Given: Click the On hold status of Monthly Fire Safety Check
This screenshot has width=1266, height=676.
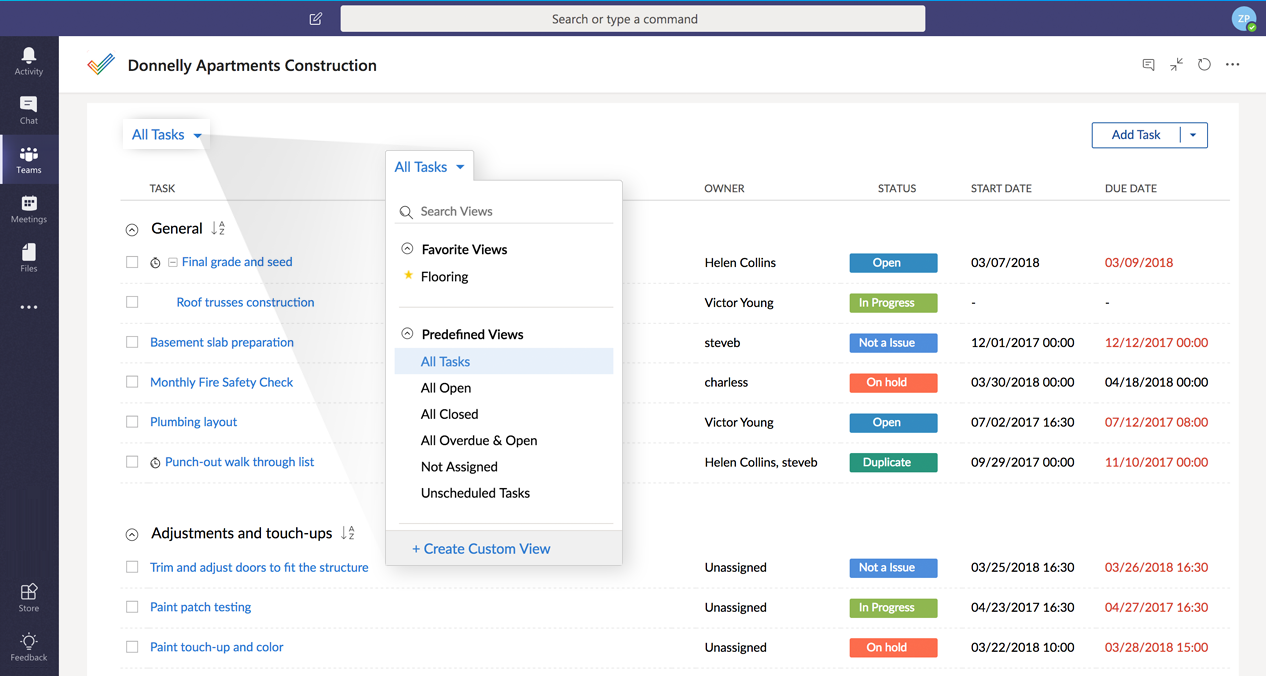Looking at the screenshot, I should pos(893,383).
